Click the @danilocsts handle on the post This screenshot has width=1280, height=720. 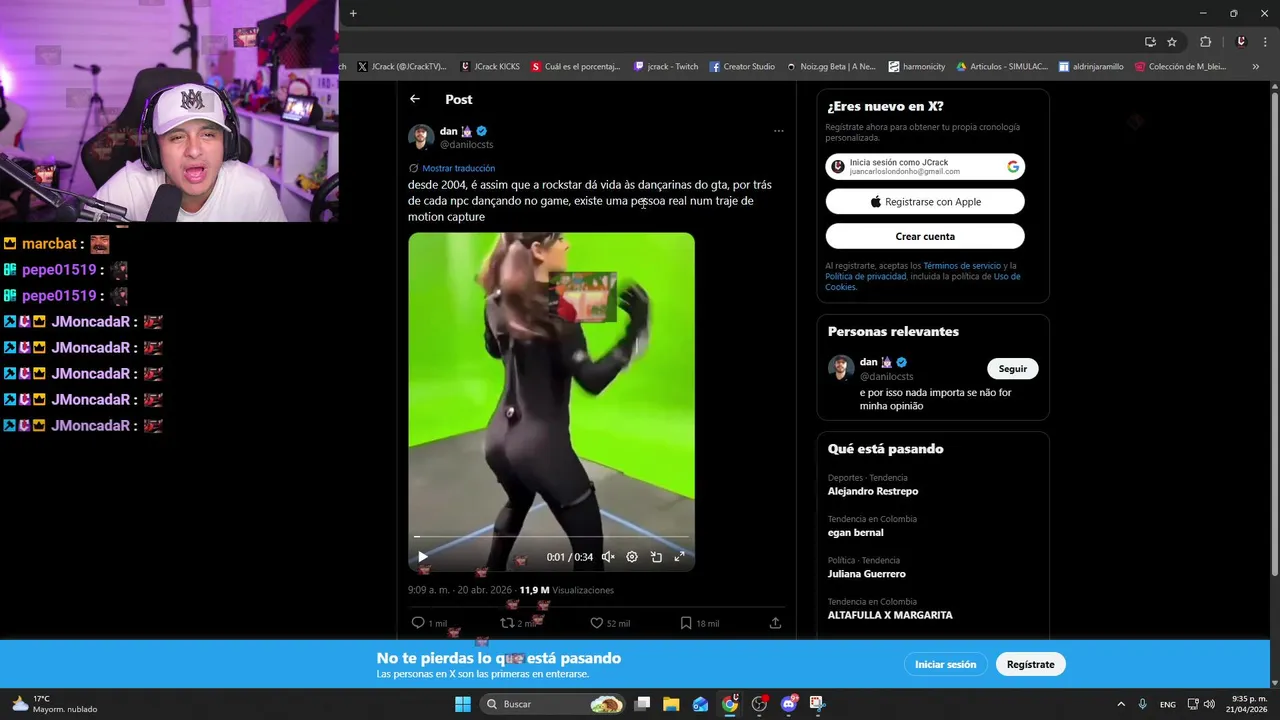coord(467,145)
